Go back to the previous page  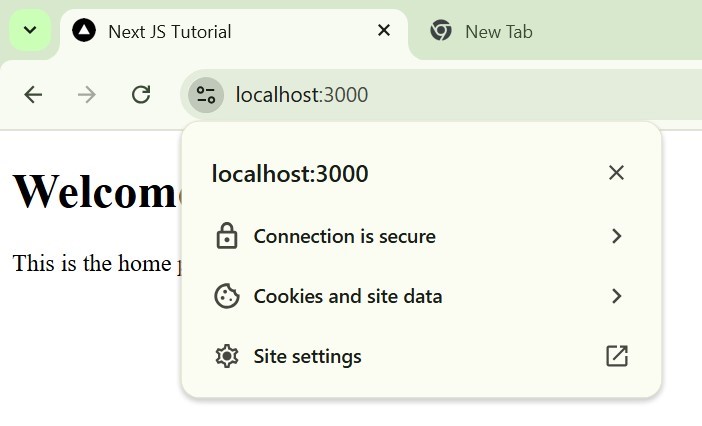pyautogui.click(x=33, y=95)
